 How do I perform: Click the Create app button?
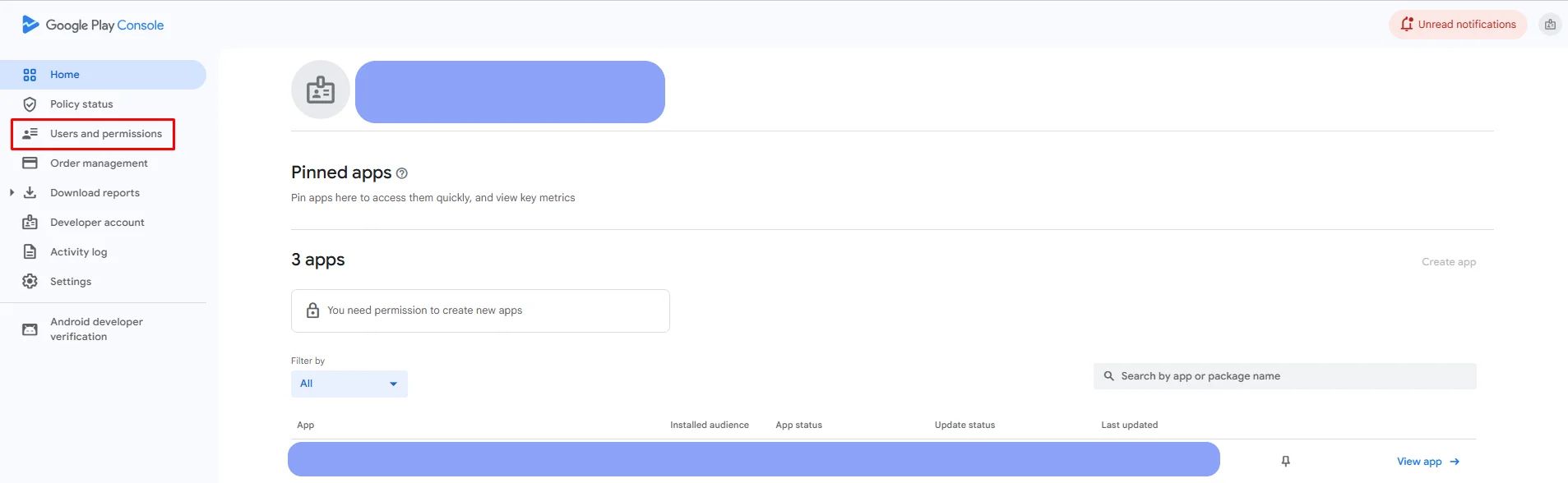pos(1449,262)
